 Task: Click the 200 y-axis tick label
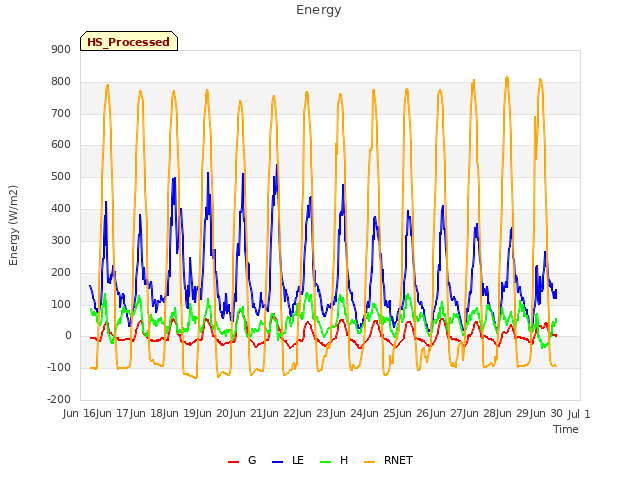pos(61,272)
